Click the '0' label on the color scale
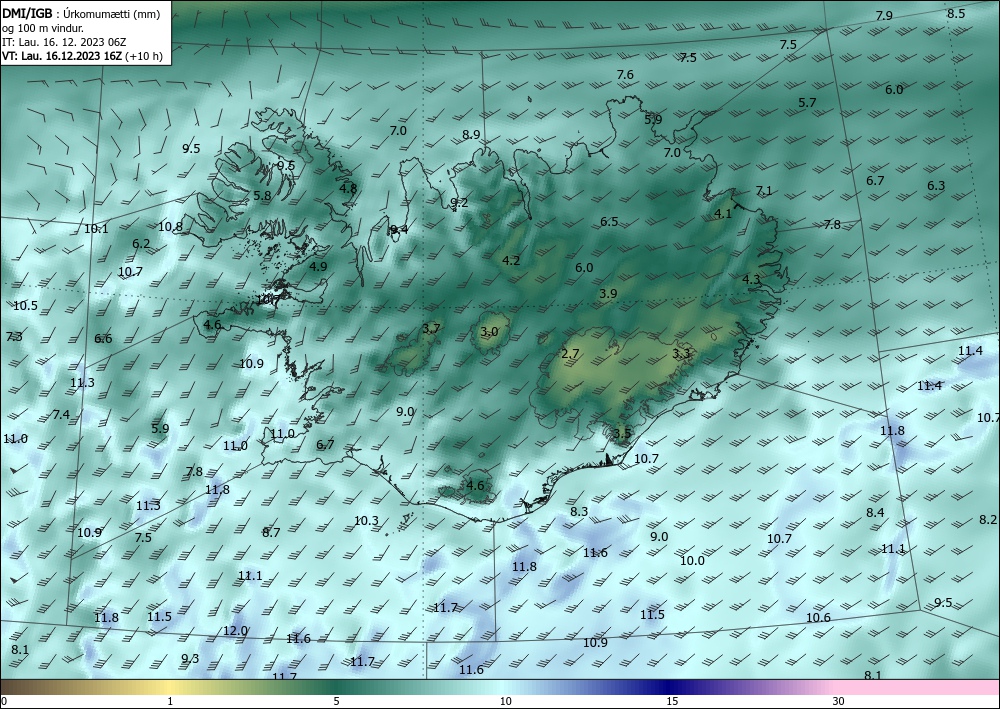1000x709 pixels. pos(4,702)
